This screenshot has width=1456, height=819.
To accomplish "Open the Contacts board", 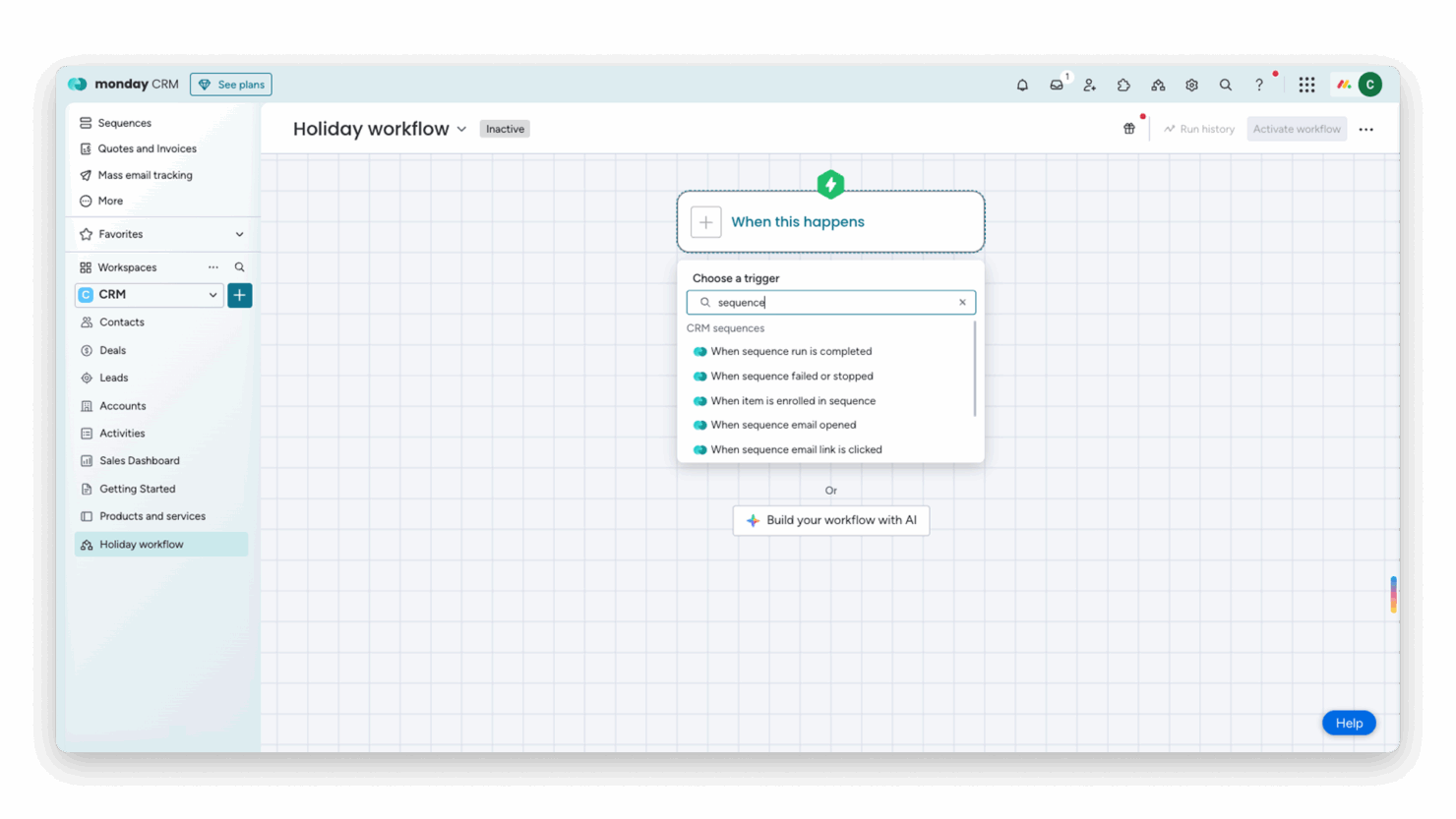I will tap(122, 322).
